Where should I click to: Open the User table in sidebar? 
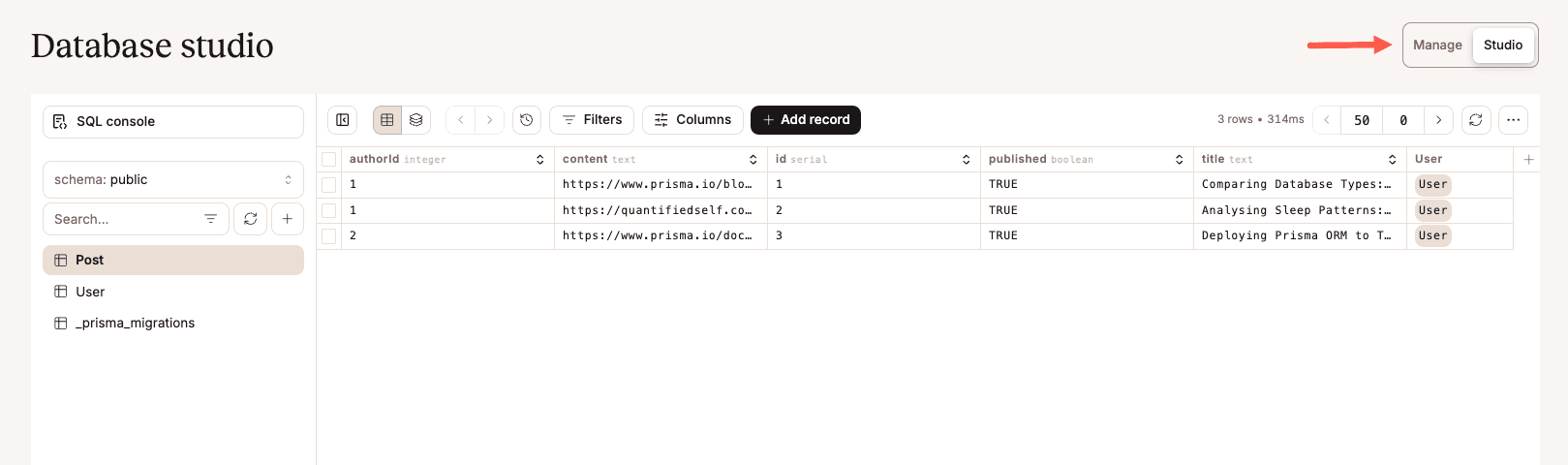90,292
